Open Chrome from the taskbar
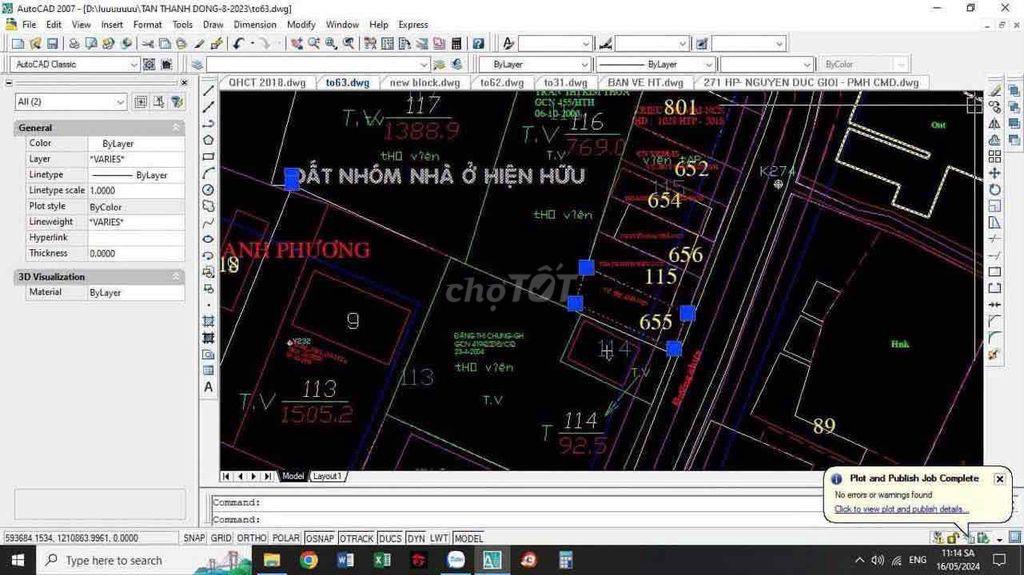This screenshot has width=1024, height=575. pyautogui.click(x=308, y=560)
